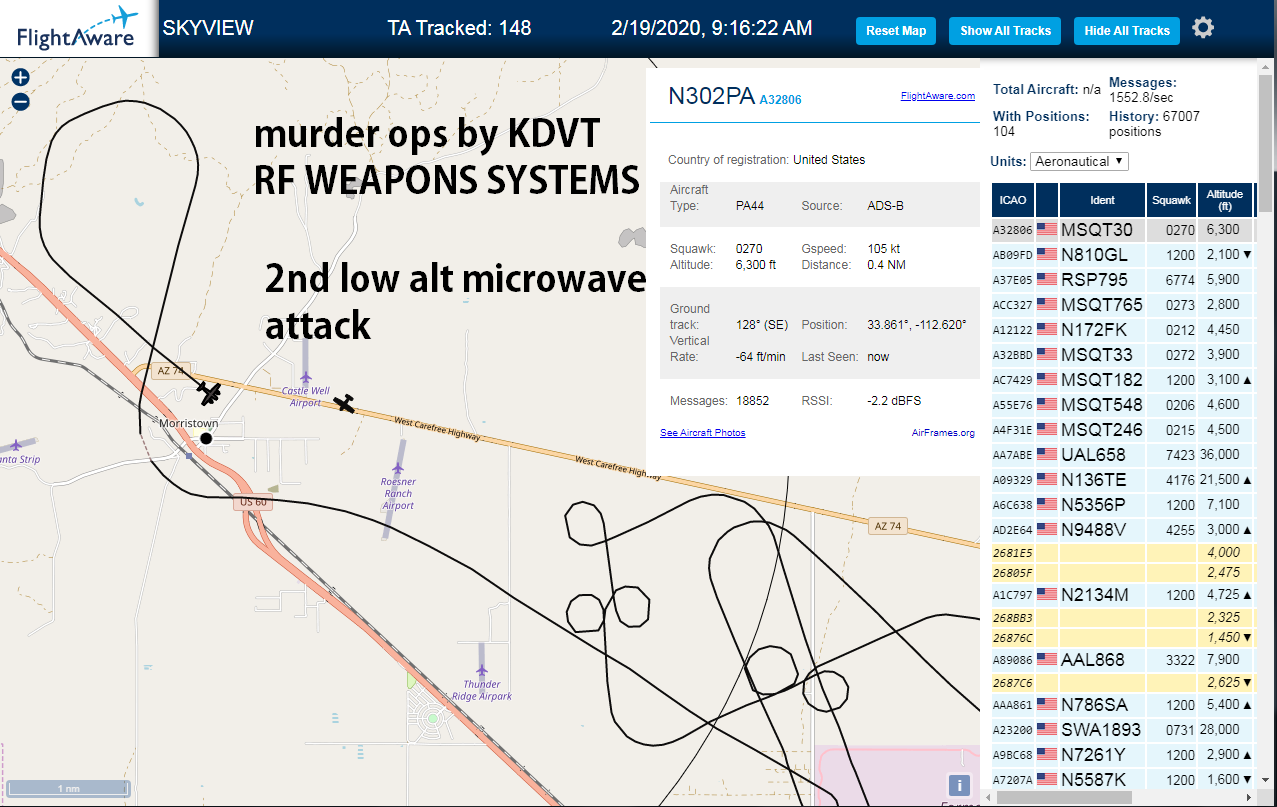This screenshot has width=1277, height=807.
Task: Select the SWA1893 aircraft row
Action: pos(1122,730)
